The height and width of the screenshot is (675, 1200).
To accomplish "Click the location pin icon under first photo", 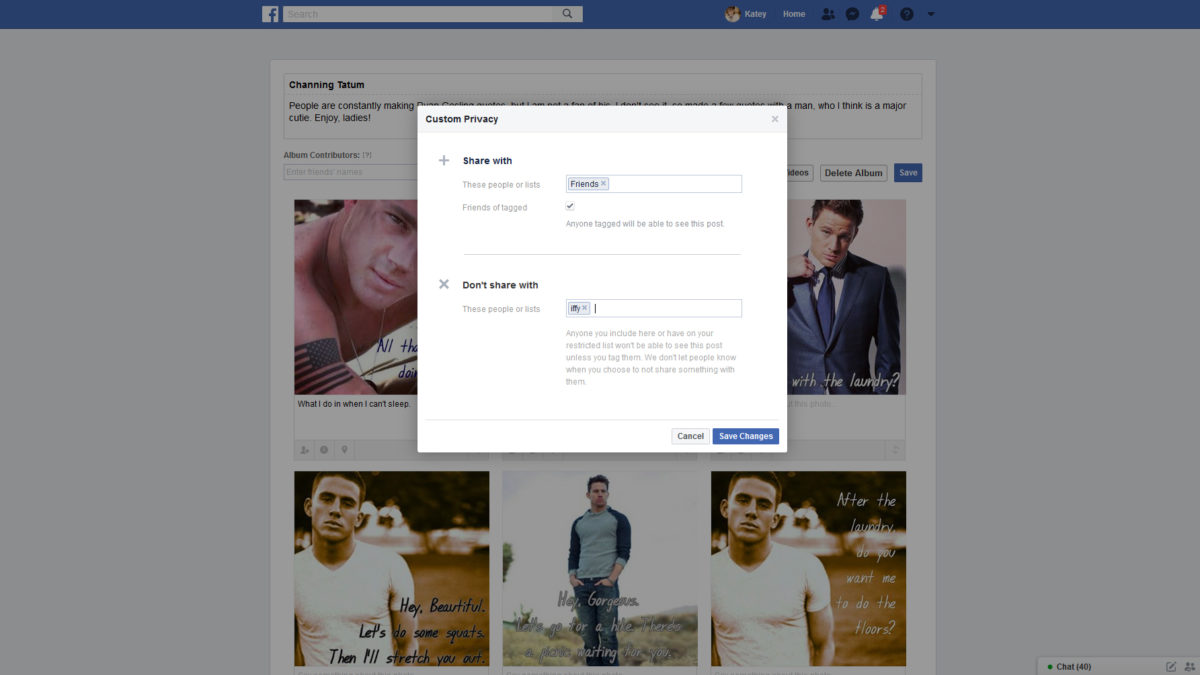I will 344,450.
